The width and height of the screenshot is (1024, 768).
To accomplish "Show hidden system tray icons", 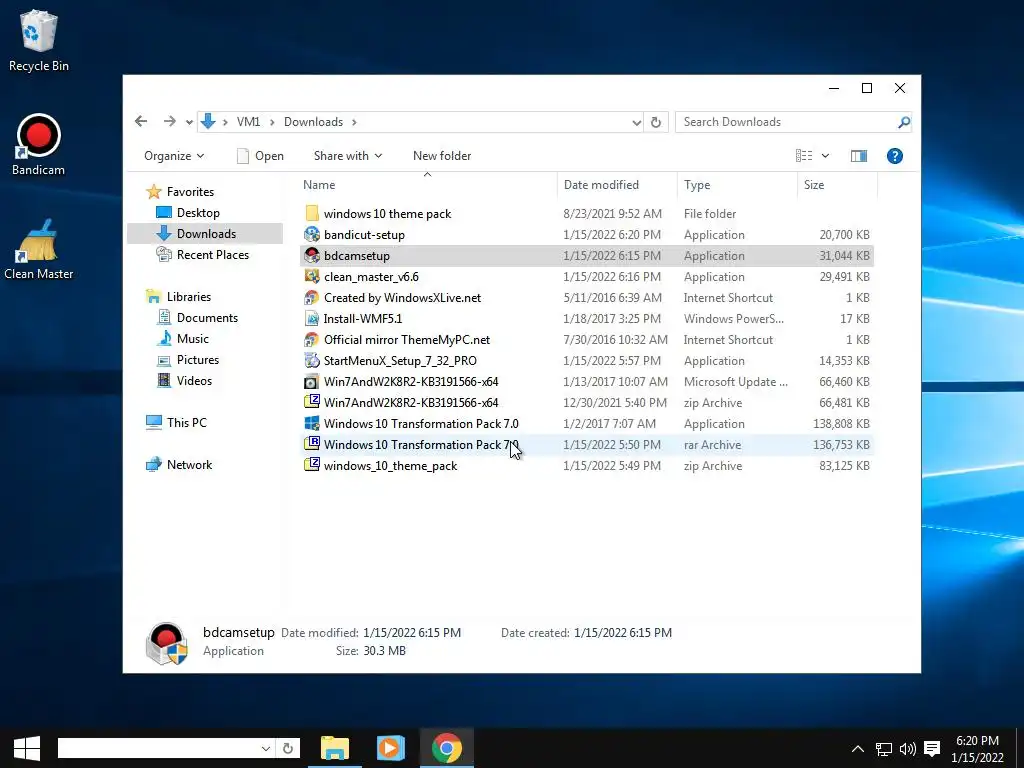I will point(857,749).
